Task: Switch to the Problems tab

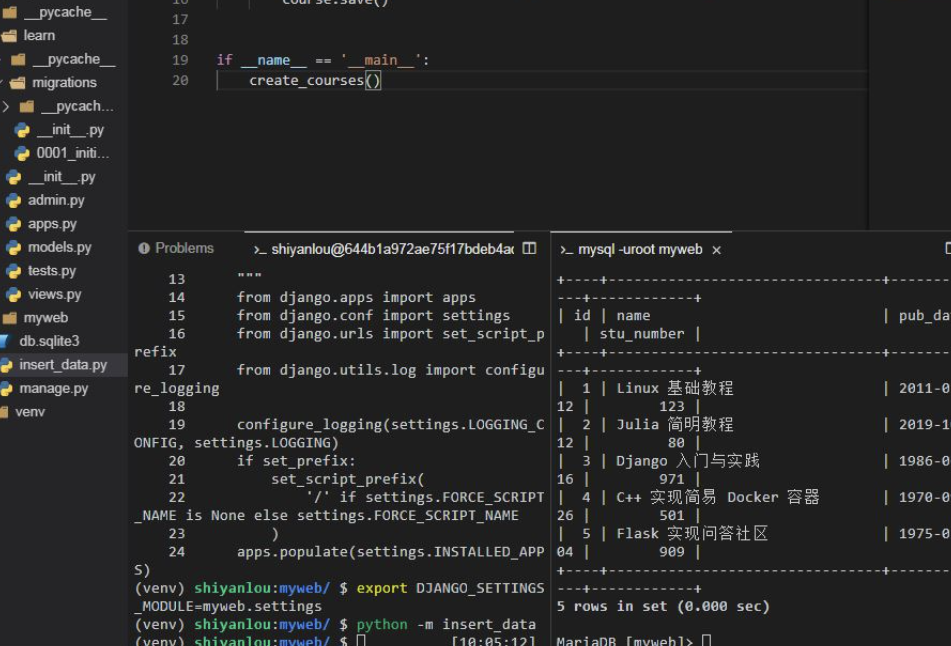Action: tap(184, 249)
